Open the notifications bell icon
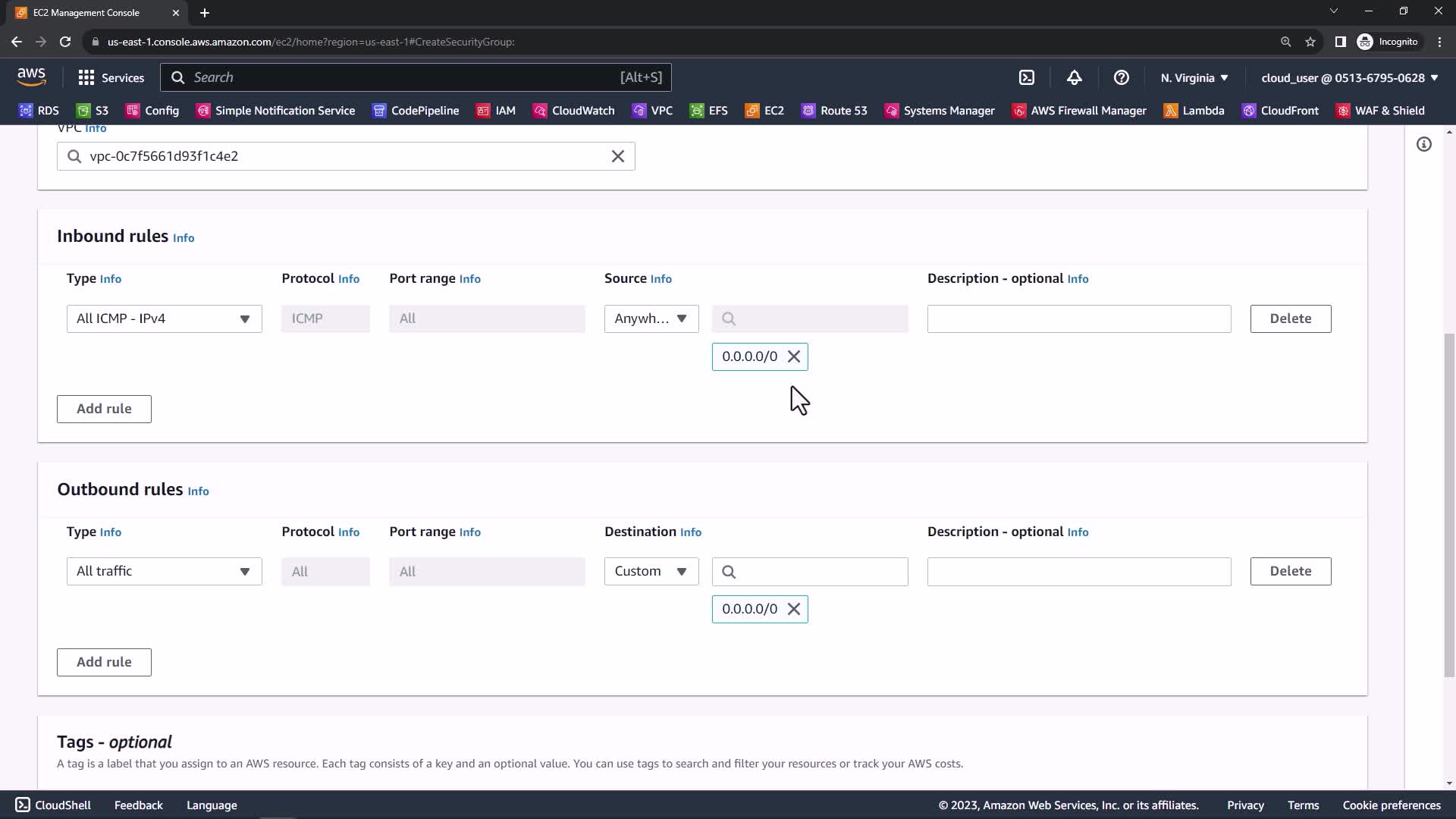 tap(1074, 77)
